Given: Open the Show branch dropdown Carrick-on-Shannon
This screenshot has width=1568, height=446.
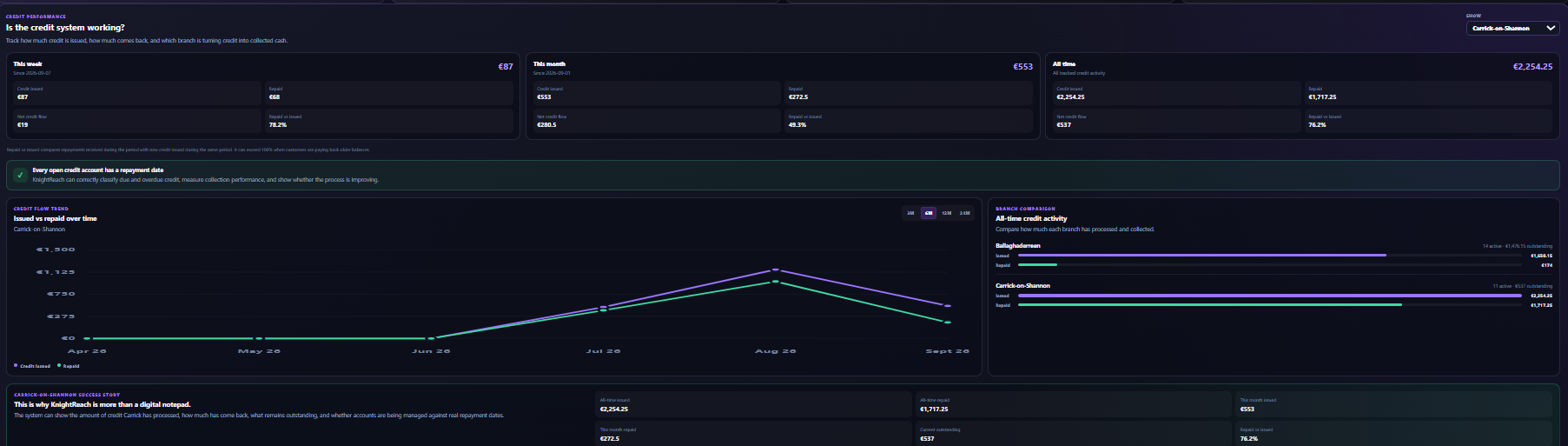Looking at the screenshot, I should [x=1512, y=28].
